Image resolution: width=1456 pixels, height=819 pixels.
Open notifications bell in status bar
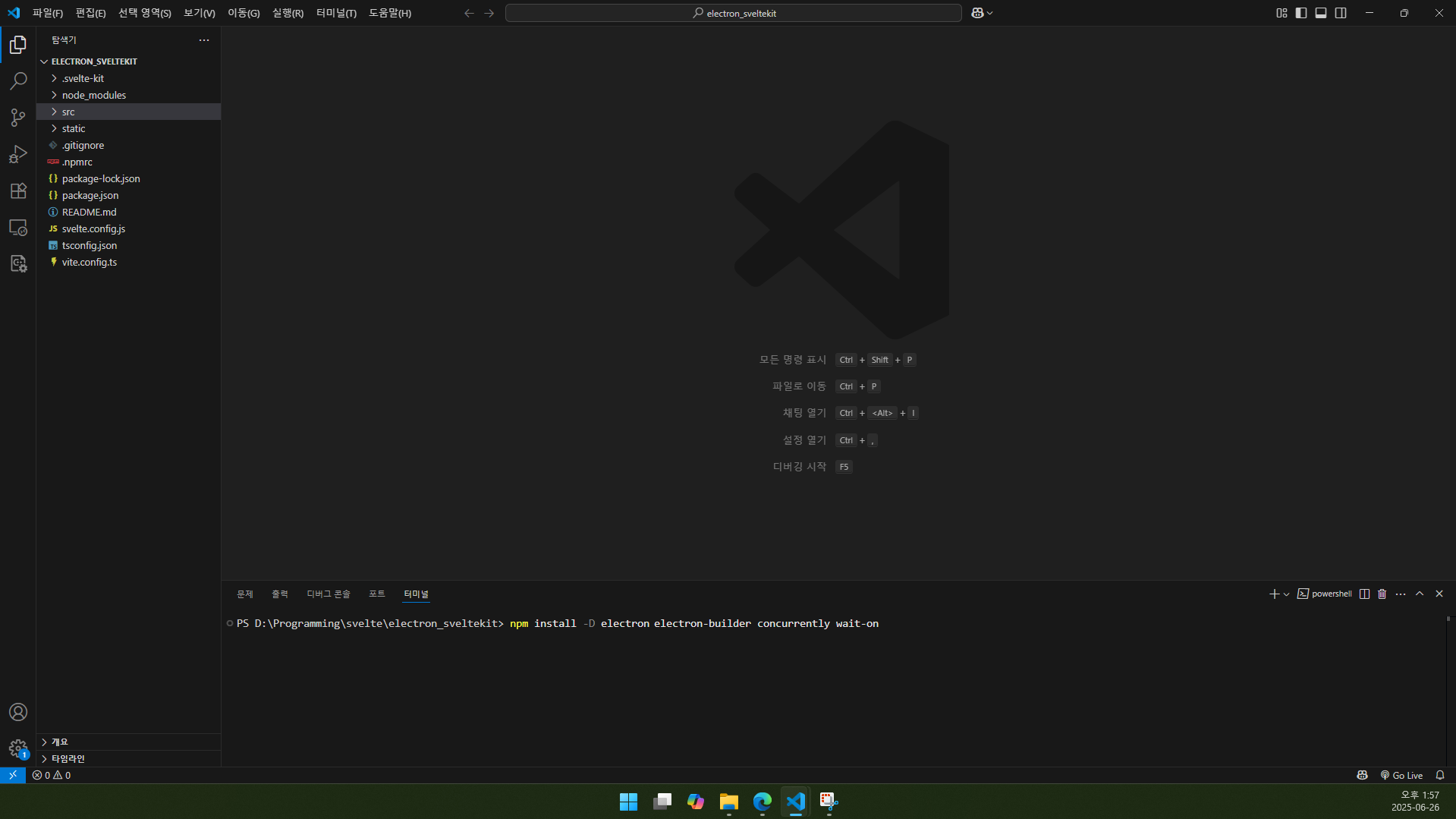(x=1440, y=775)
